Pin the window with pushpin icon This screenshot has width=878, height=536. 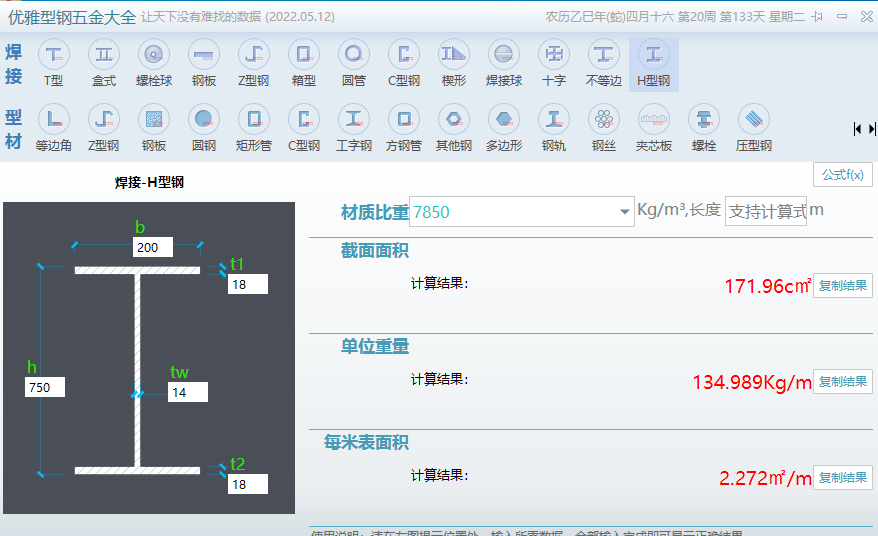tap(817, 16)
